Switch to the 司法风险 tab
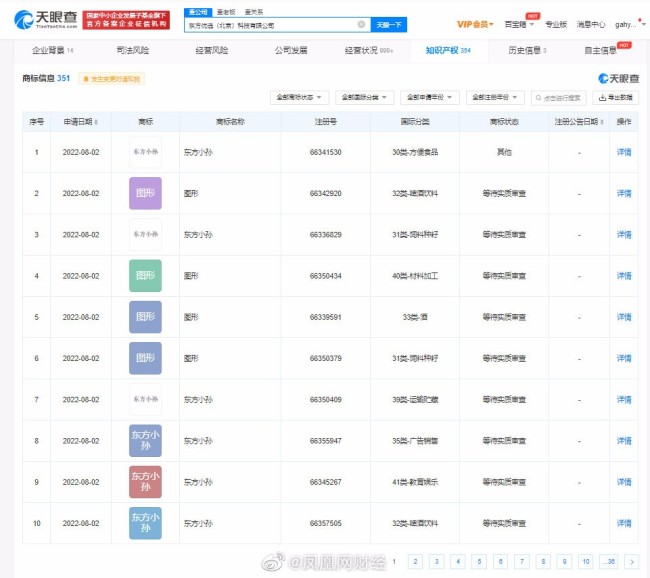Image resolution: width=650 pixels, height=578 pixels. tap(133, 51)
